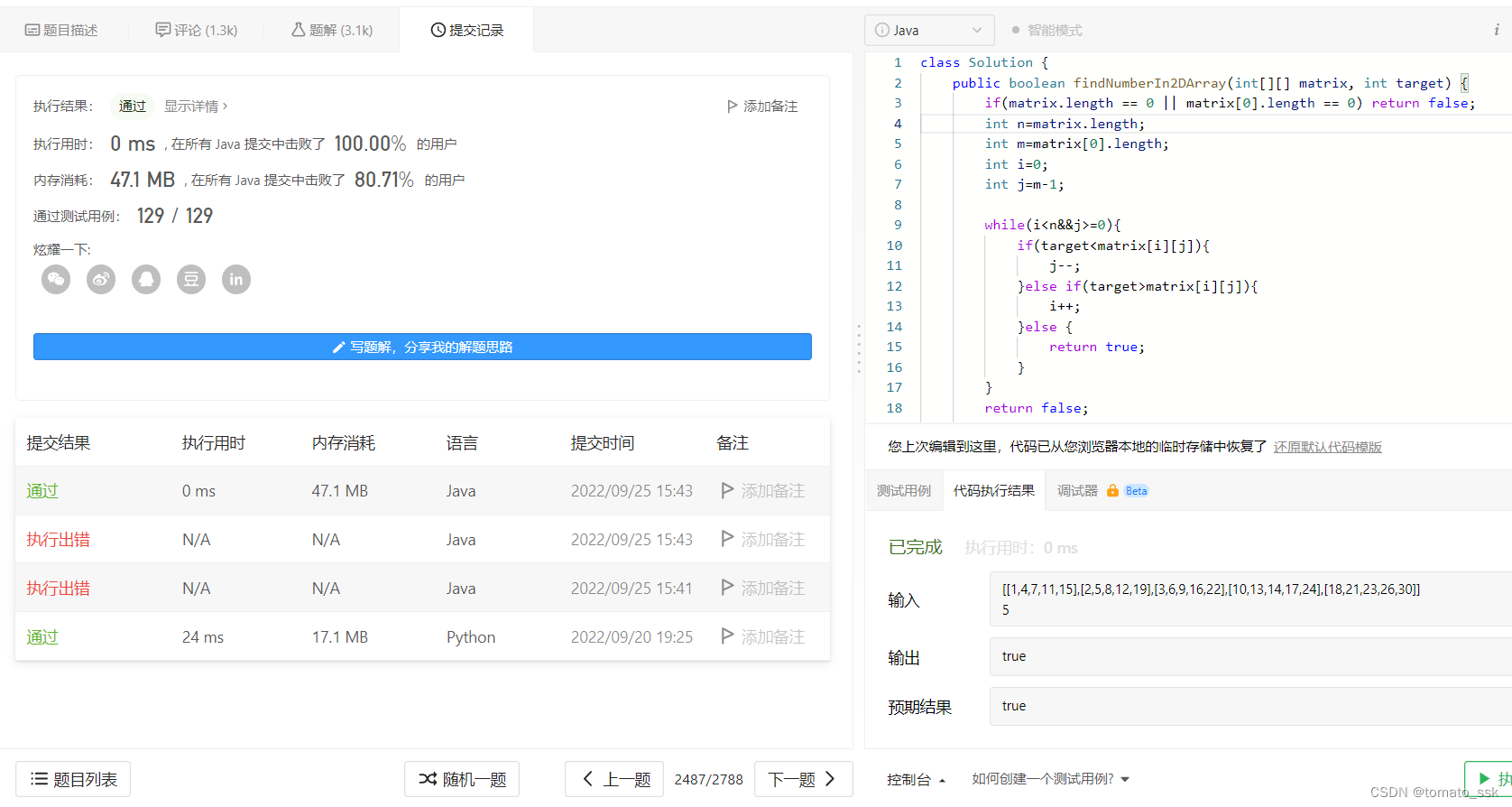Add note to the 47.1 MB Java submission
Image resolution: width=1512 pixels, height=807 pixels.
(x=763, y=490)
